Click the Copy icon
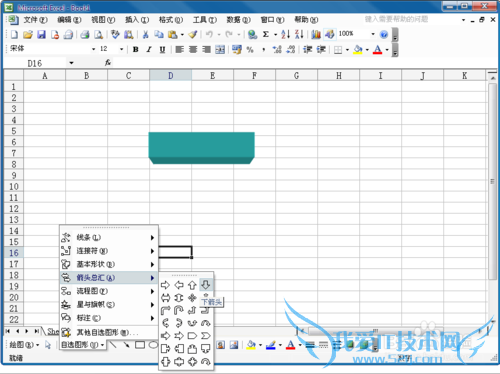500x374 pixels. tap(159, 34)
